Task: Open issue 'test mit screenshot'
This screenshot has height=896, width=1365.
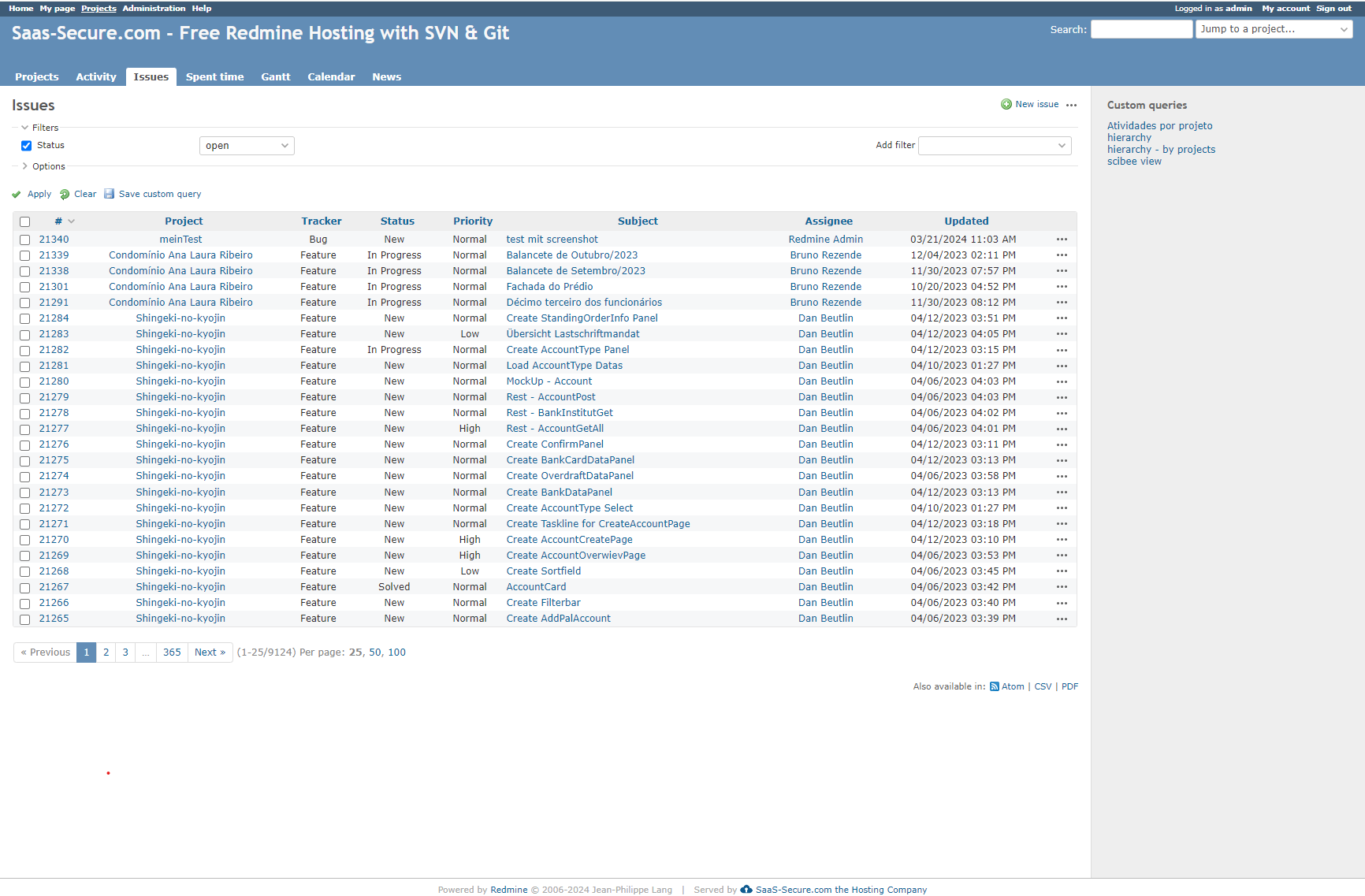Action: [x=552, y=240]
